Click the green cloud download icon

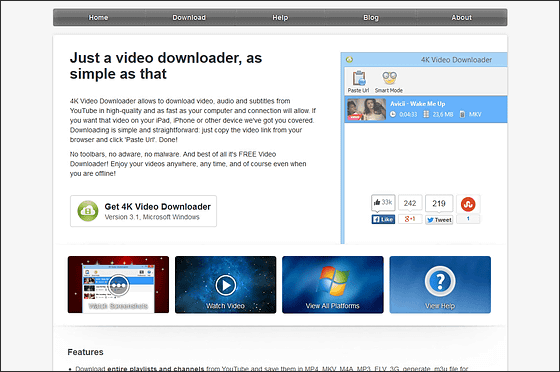coord(88,211)
